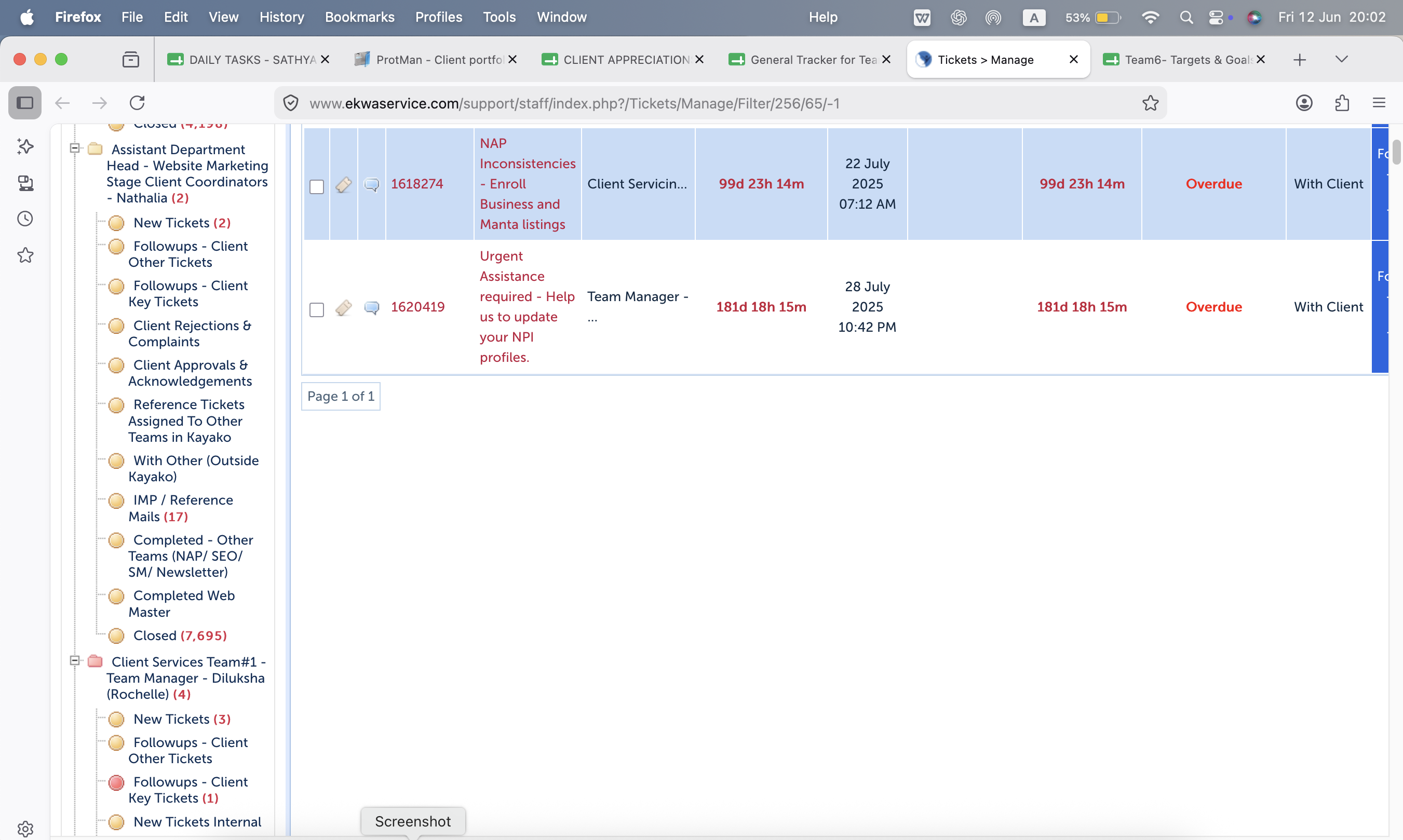Open the Firefox hamburger application menu
This screenshot has width=1403, height=840.
[1379, 103]
